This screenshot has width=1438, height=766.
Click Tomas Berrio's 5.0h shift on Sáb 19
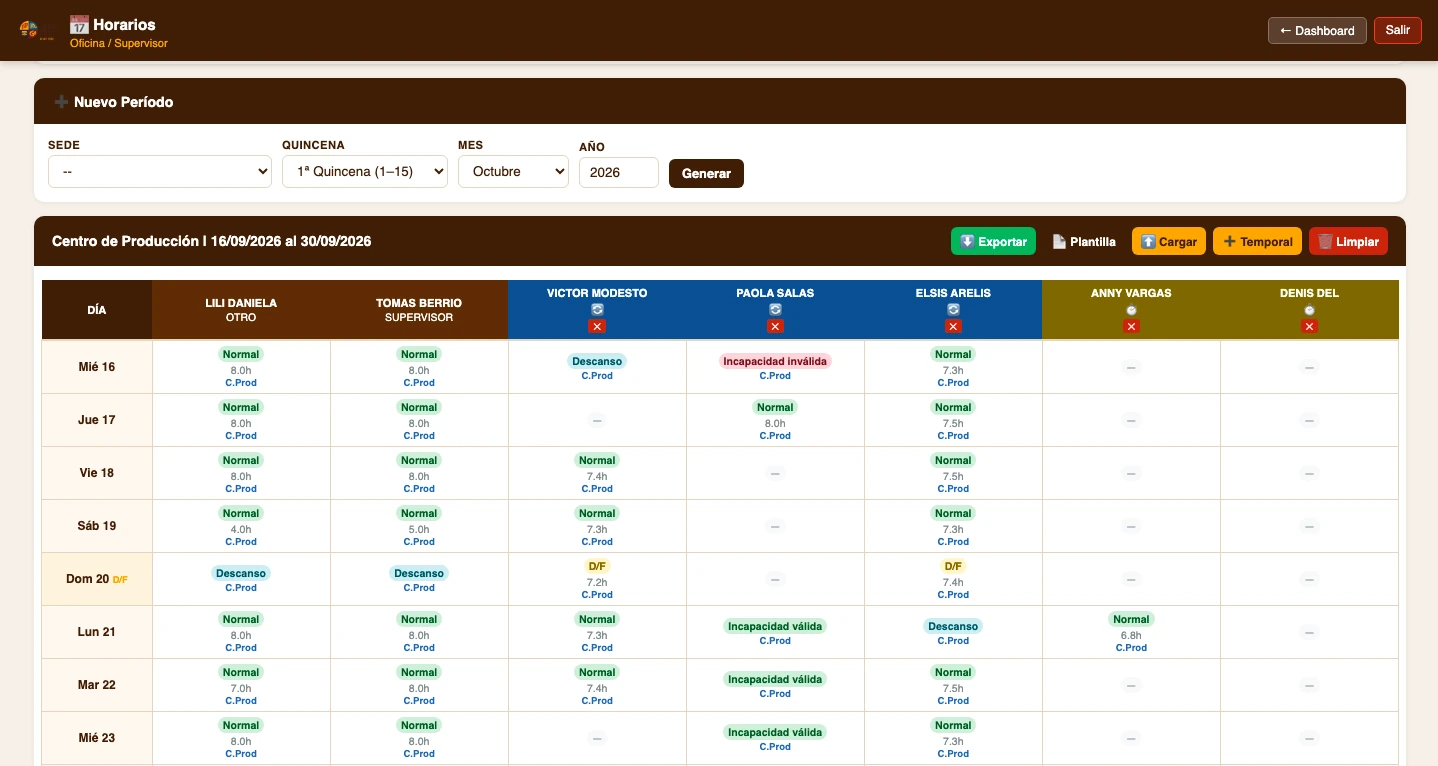(419, 526)
